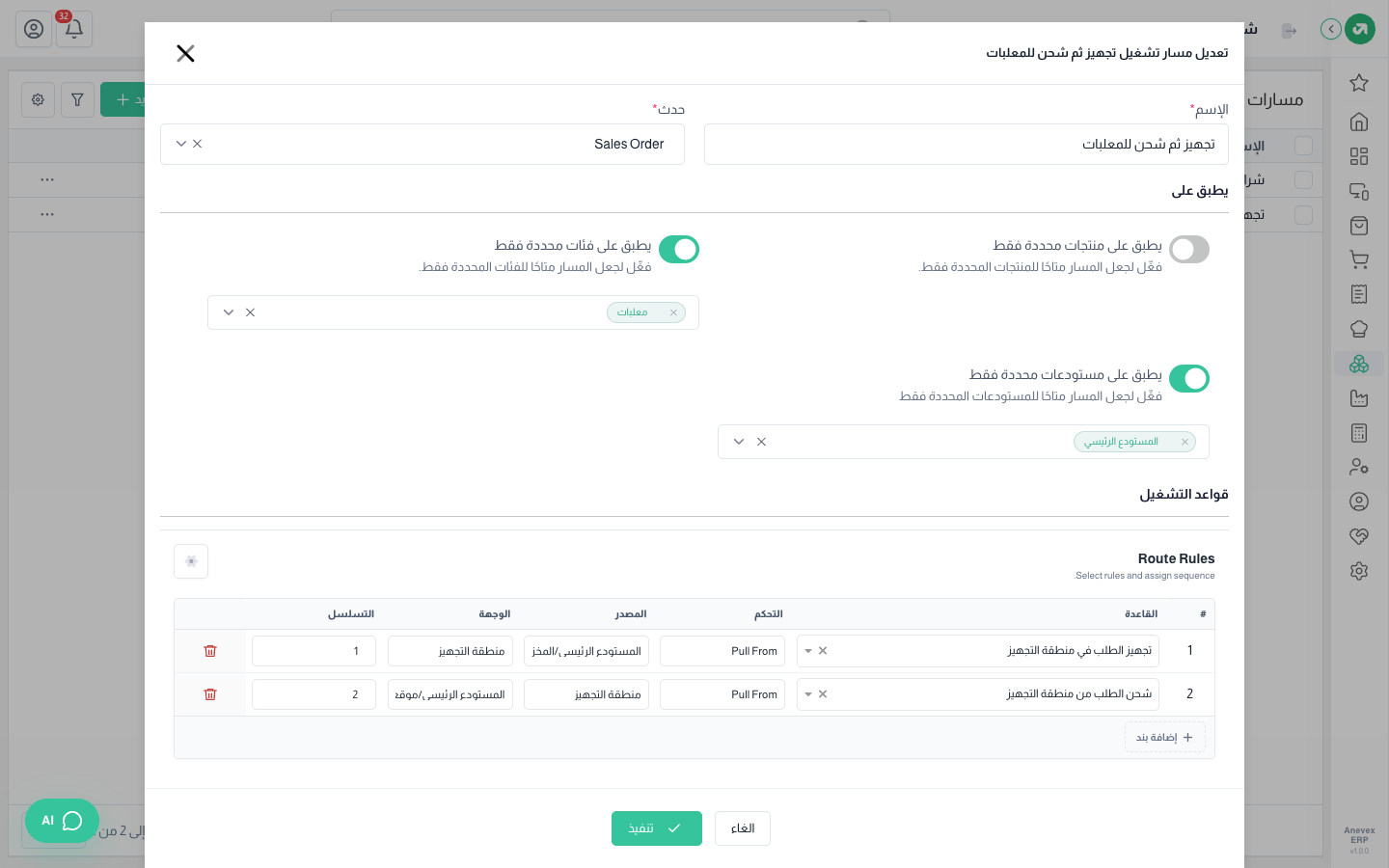Open the AI chat assistant button

[62, 821]
